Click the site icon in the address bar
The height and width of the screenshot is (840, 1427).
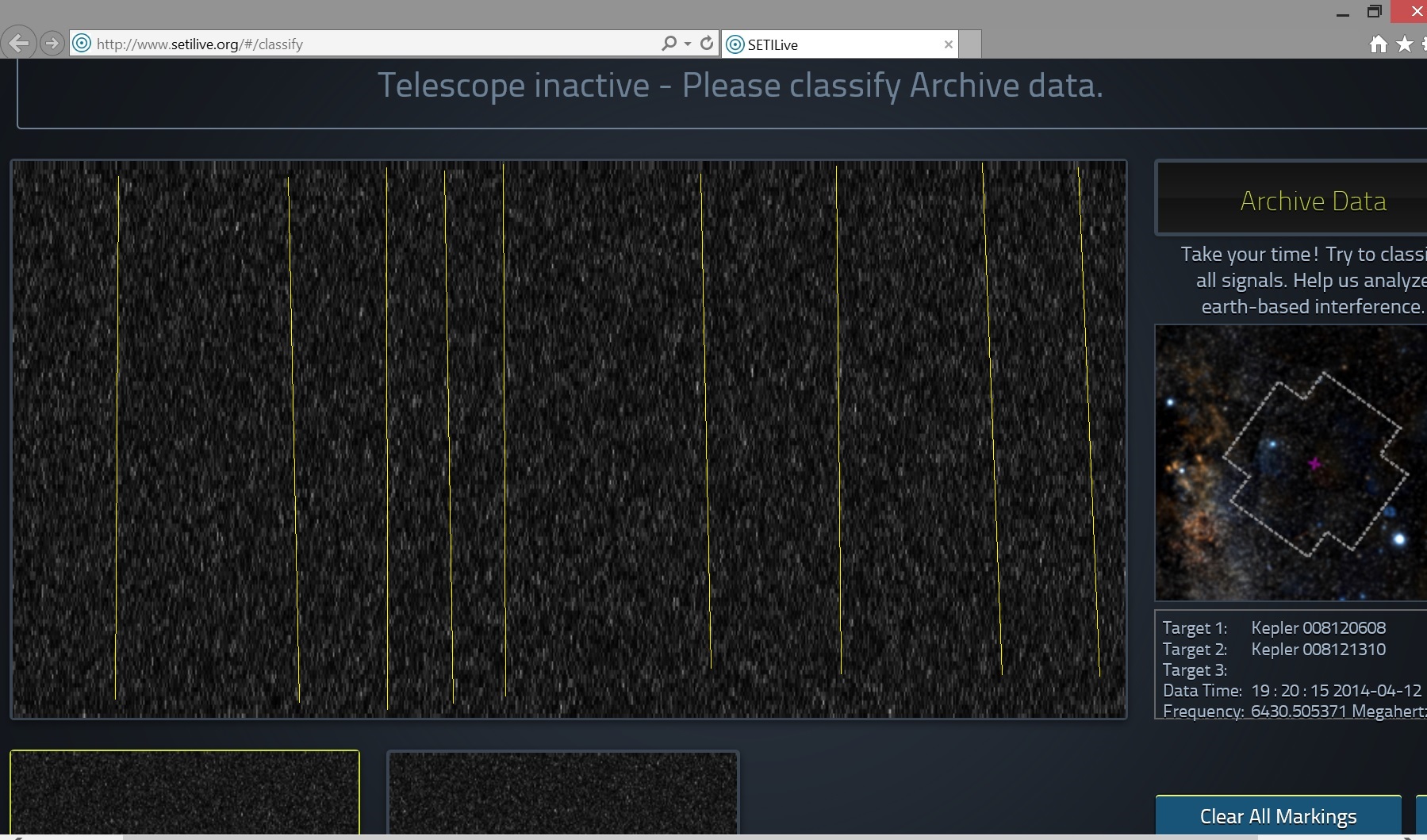[x=82, y=44]
